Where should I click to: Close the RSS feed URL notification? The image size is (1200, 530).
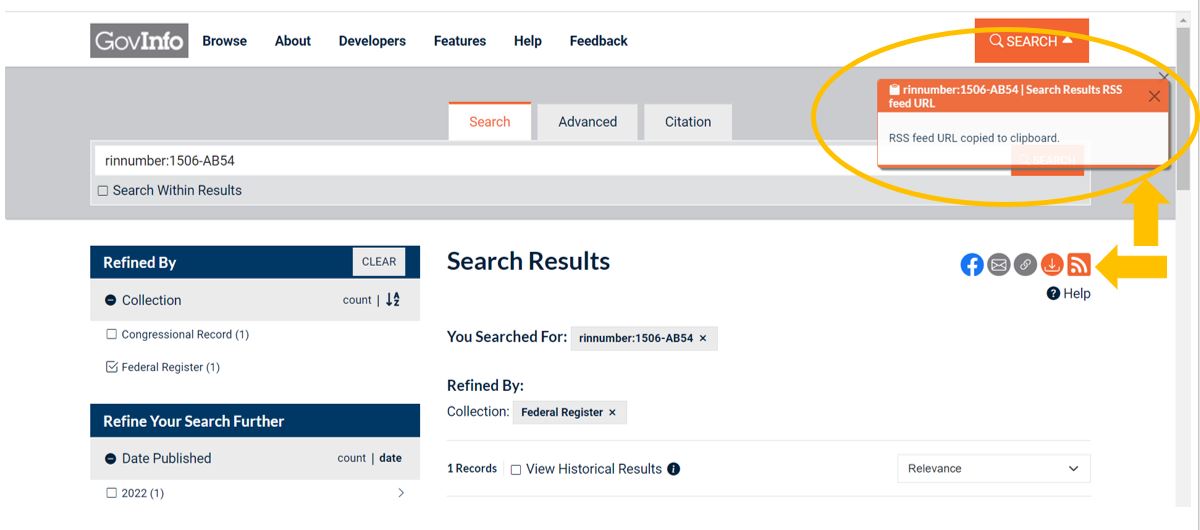point(1154,96)
